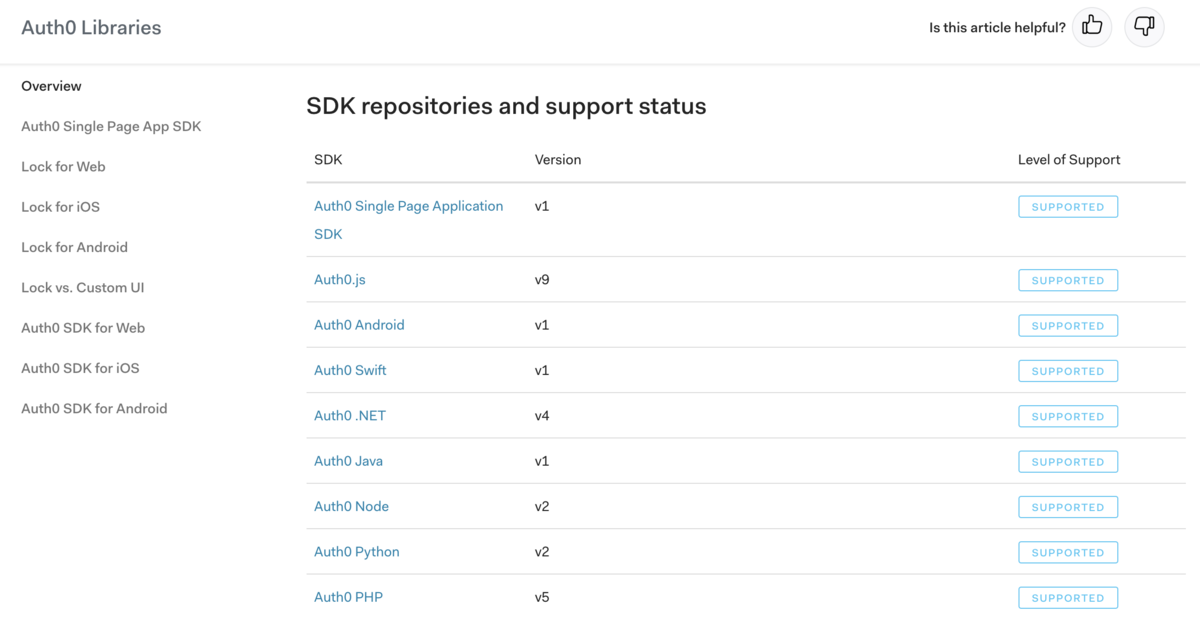Open Auth0 SDK for iOS sidebar item
The height and width of the screenshot is (634, 1200).
coord(80,368)
